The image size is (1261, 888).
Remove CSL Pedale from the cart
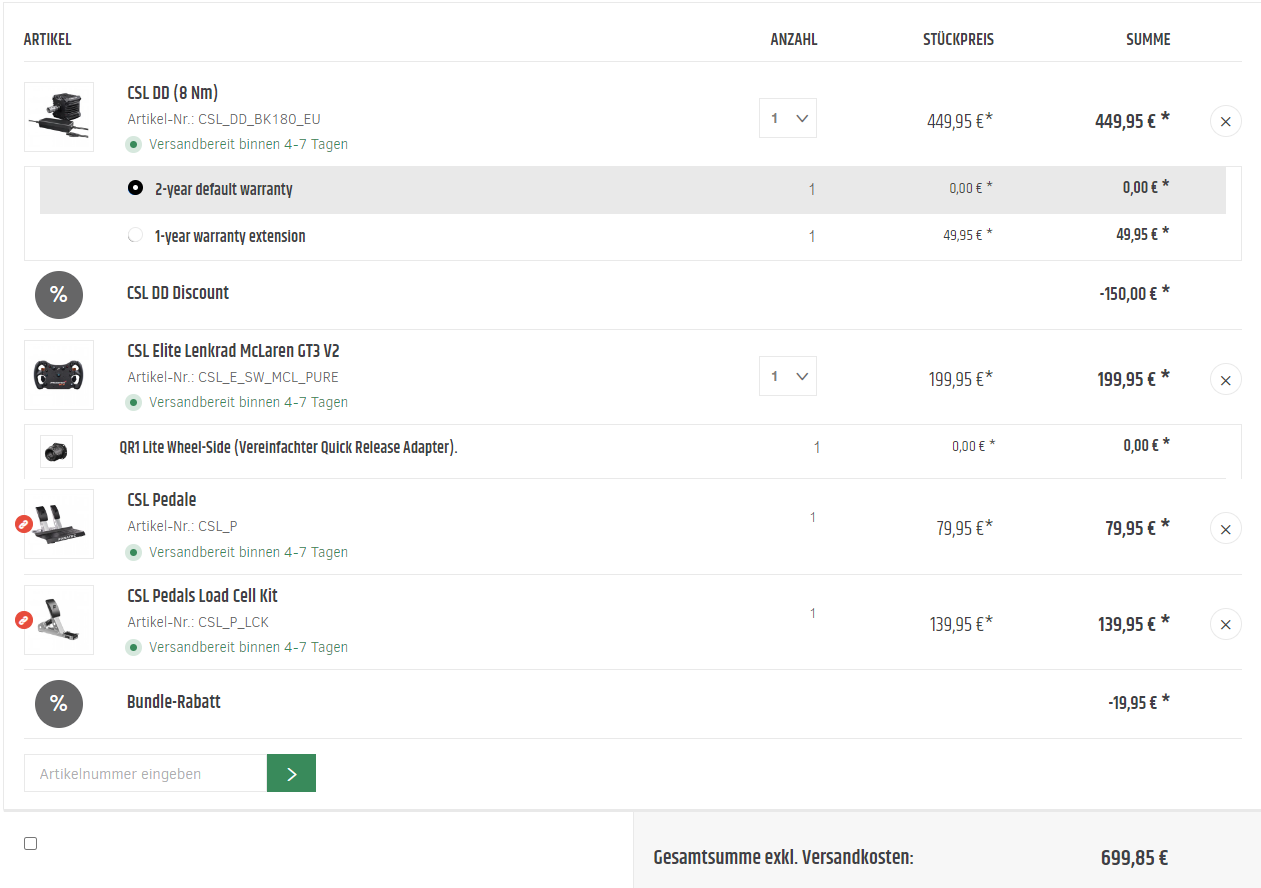pos(1226,528)
